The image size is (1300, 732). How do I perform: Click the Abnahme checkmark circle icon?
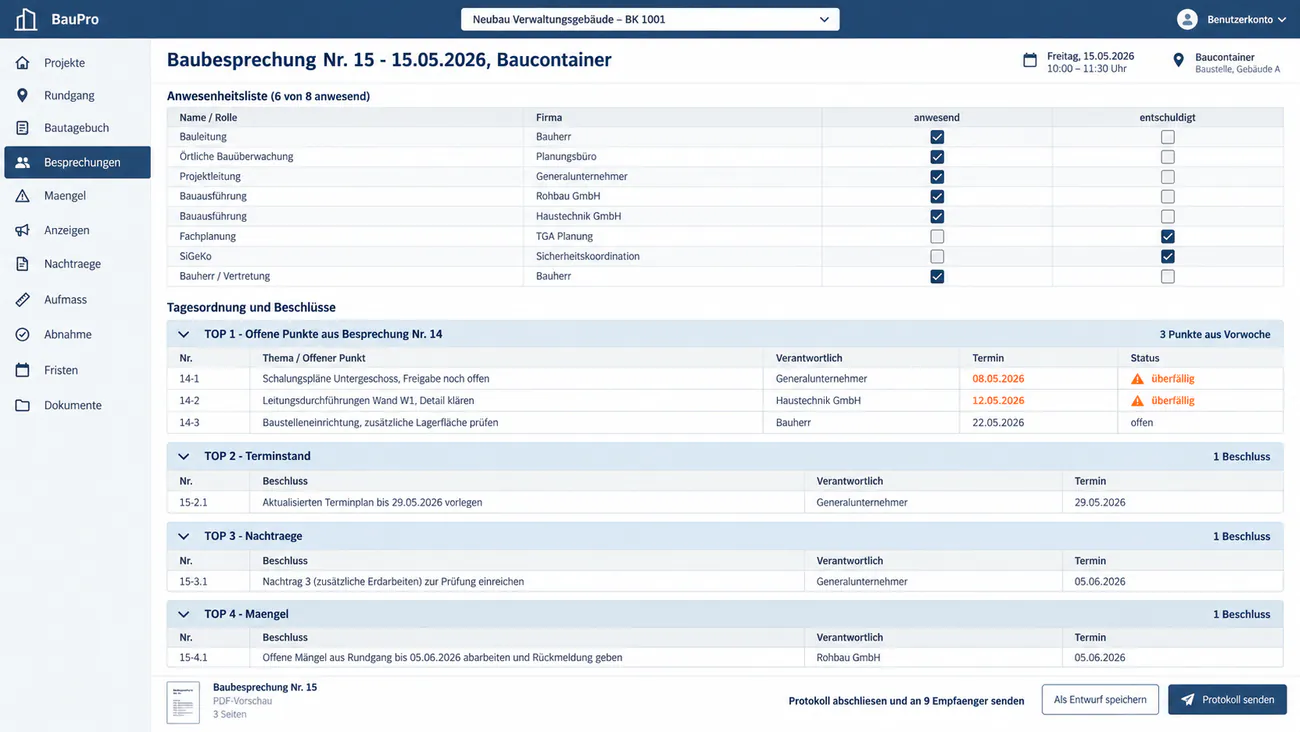[x=23, y=335]
